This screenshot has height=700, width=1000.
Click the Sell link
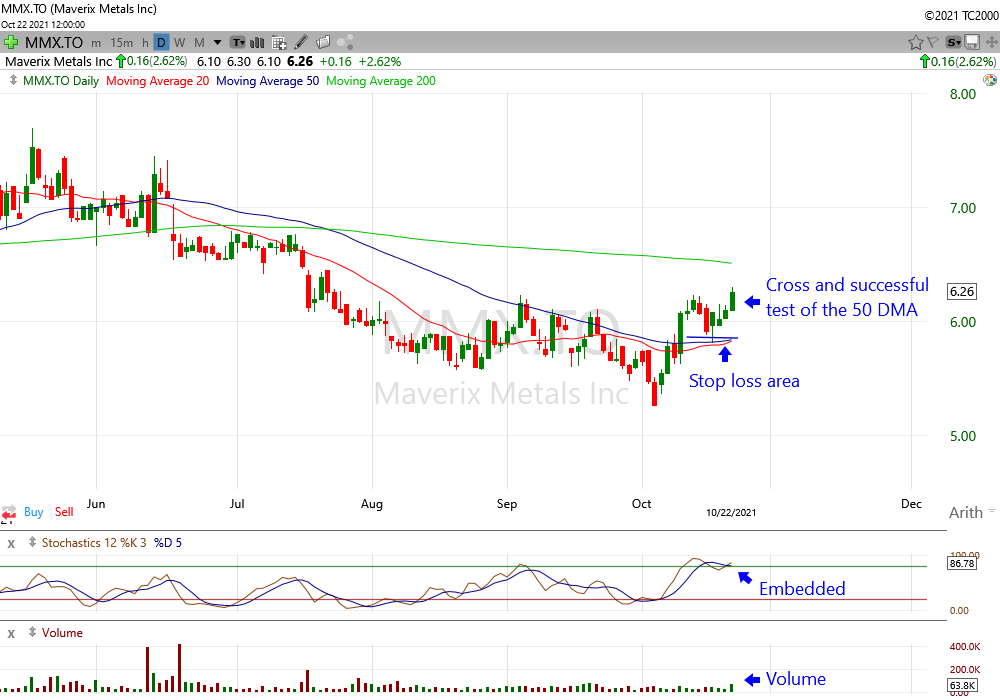tap(64, 511)
